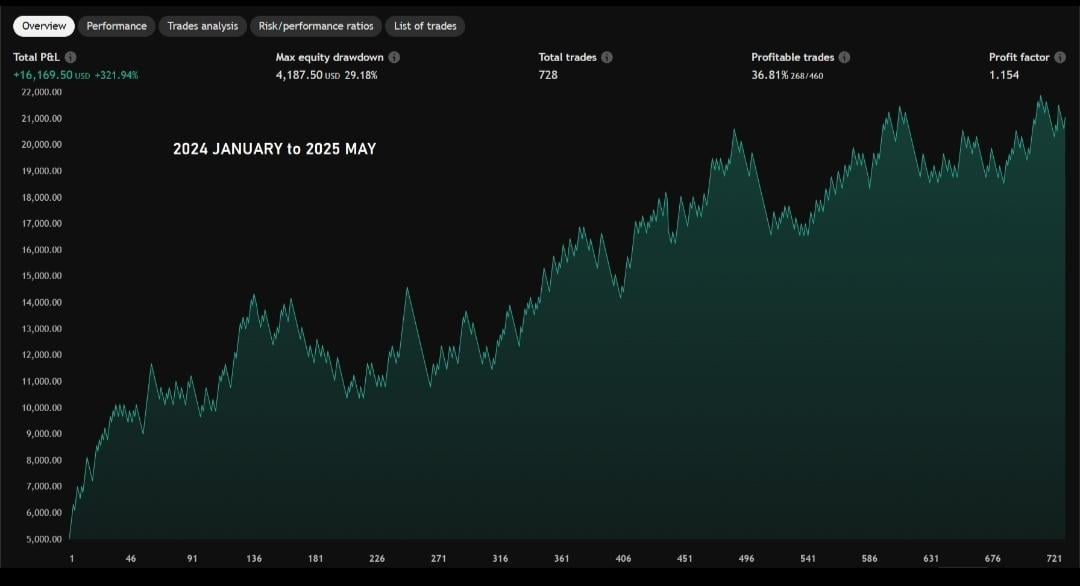Viewport: 1080px width, 586px height.
Task: Open the info icon beside Total P&L
Action: 70,58
